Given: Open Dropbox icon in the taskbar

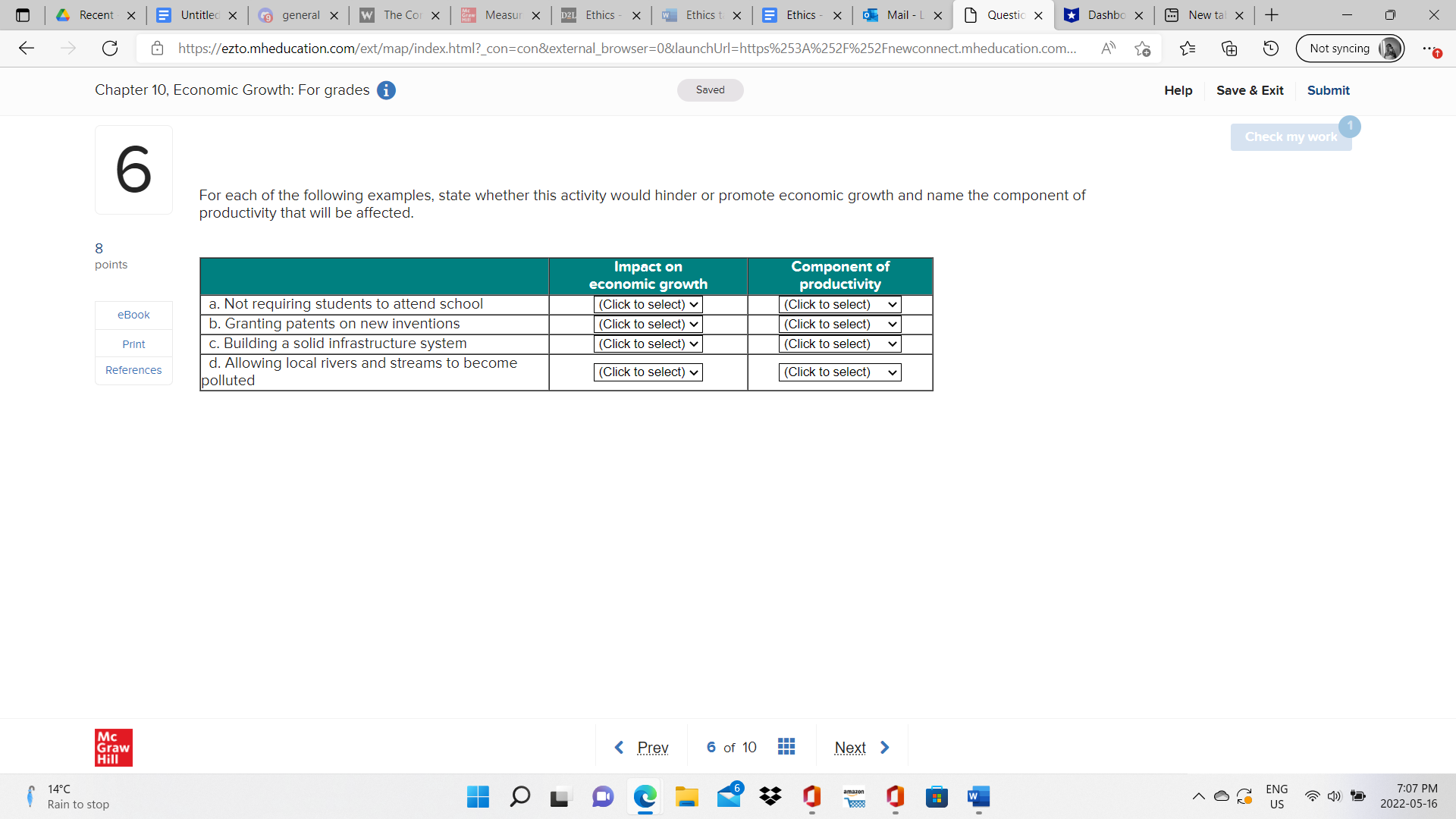Looking at the screenshot, I should pyautogui.click(x=770, y=796).
